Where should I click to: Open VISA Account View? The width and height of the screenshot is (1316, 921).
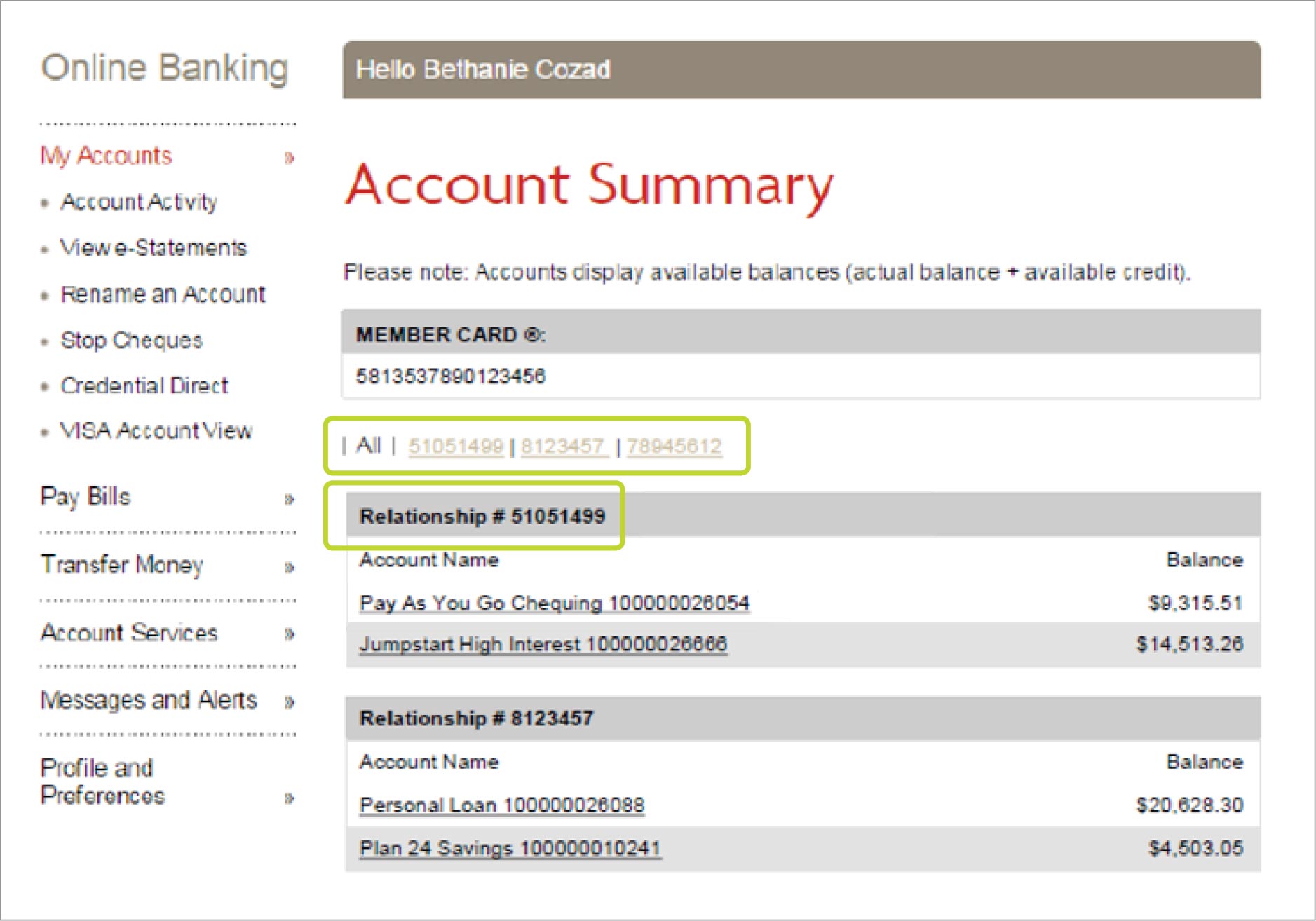pyautogui.click(x=156, y=430)
